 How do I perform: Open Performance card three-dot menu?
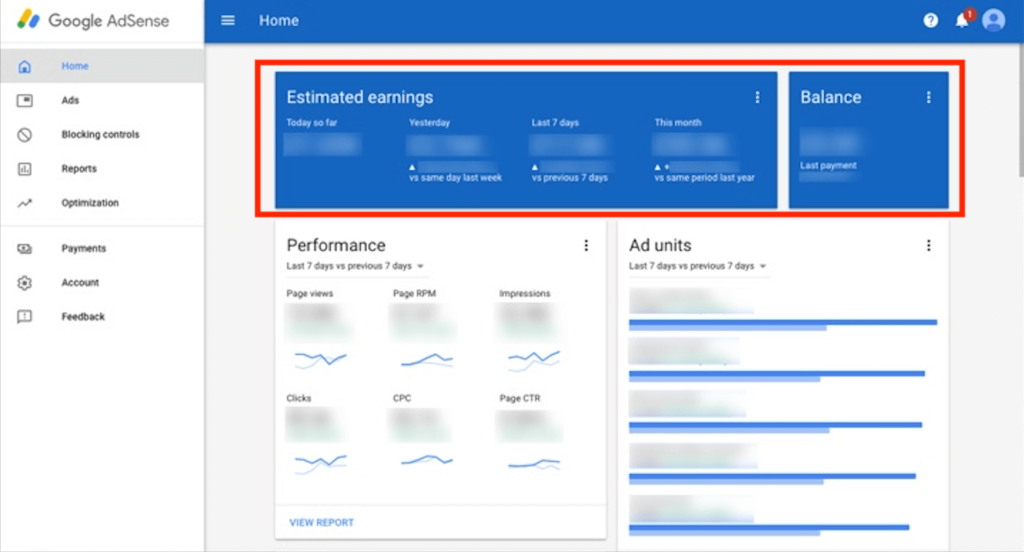coord(586,245)
